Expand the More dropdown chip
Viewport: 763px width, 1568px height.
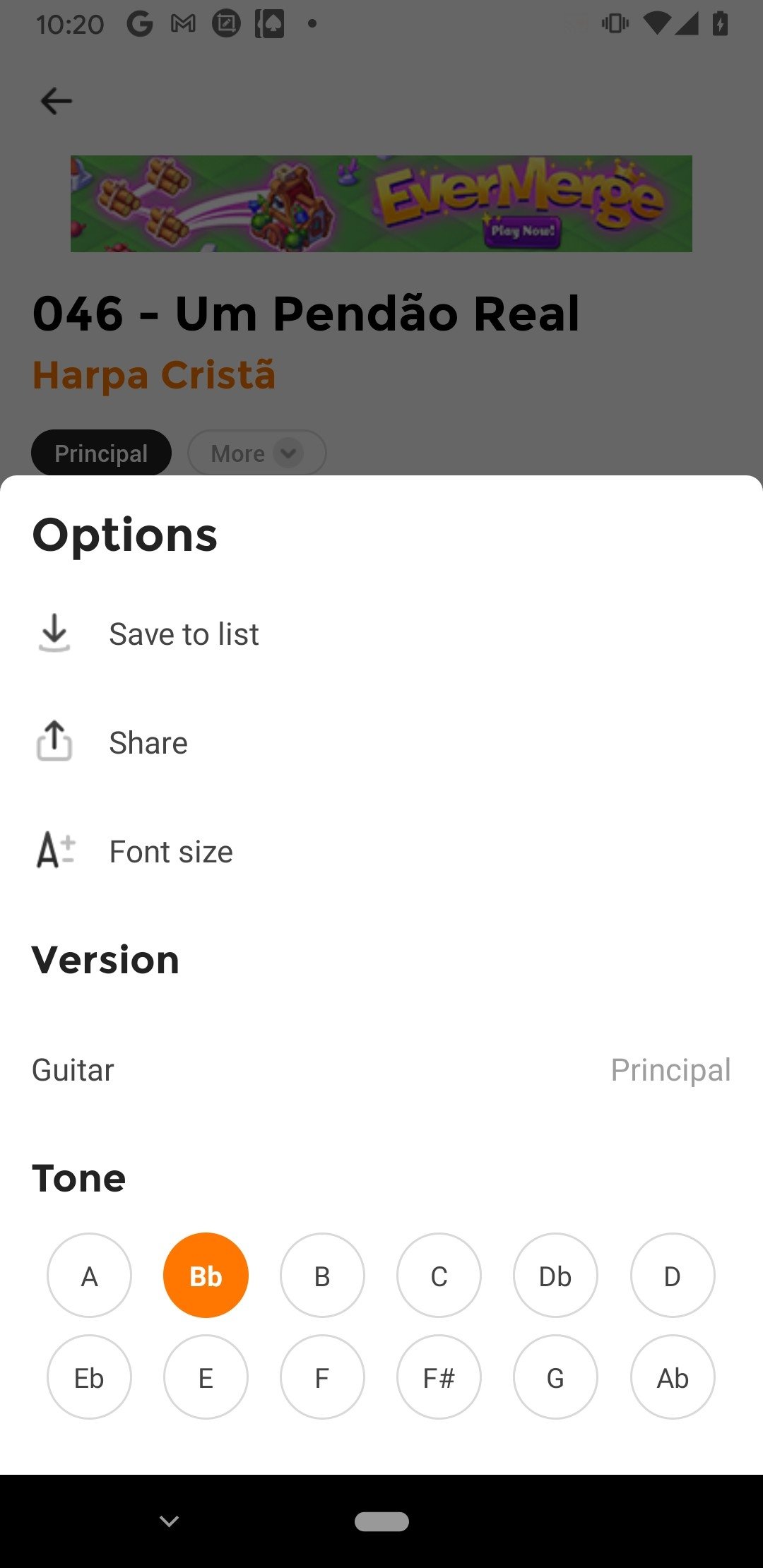(x=256, y=453)
